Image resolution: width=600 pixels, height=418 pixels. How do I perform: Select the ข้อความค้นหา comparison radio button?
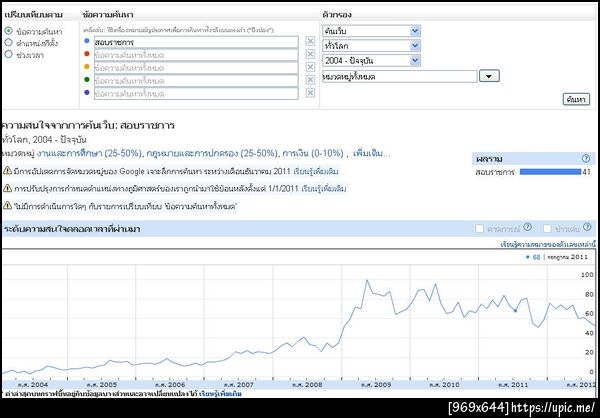coord(10,32)
